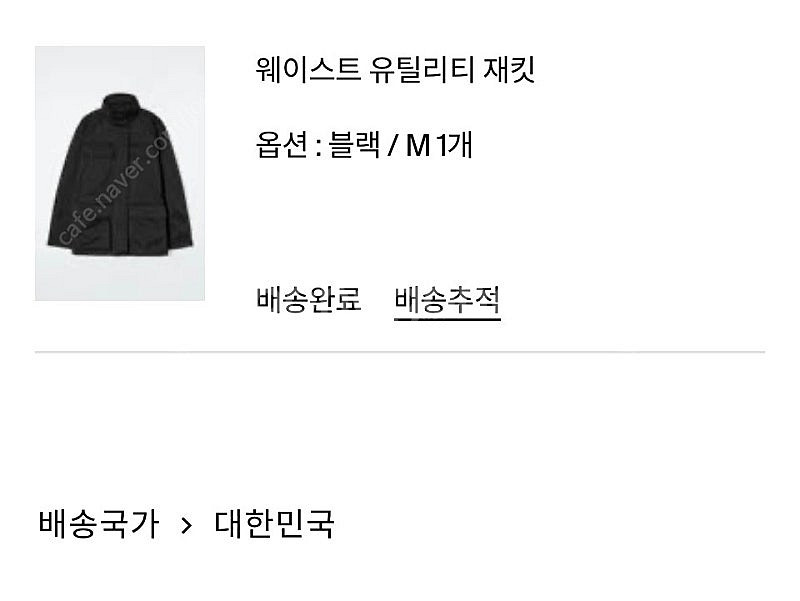Click the 배송추적 delivery tracking link
Viewport: 800px width, 601px height.
pyautogui.click(x=447, y=299)
